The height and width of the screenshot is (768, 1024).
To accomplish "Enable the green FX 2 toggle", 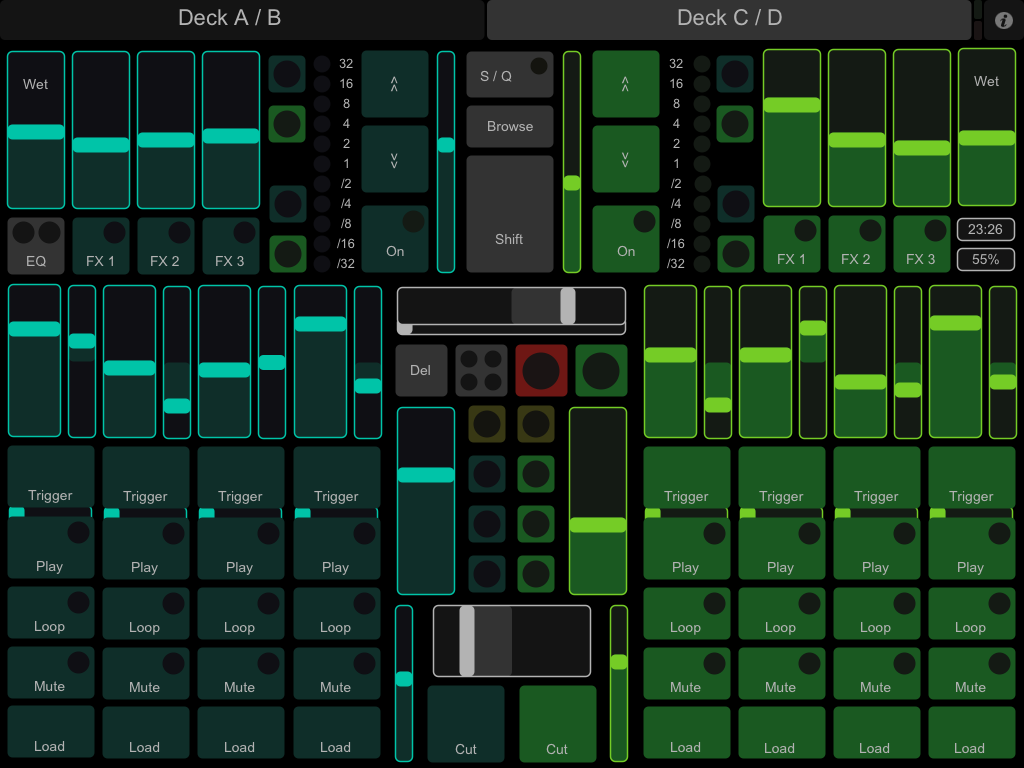I will [856, 245].
